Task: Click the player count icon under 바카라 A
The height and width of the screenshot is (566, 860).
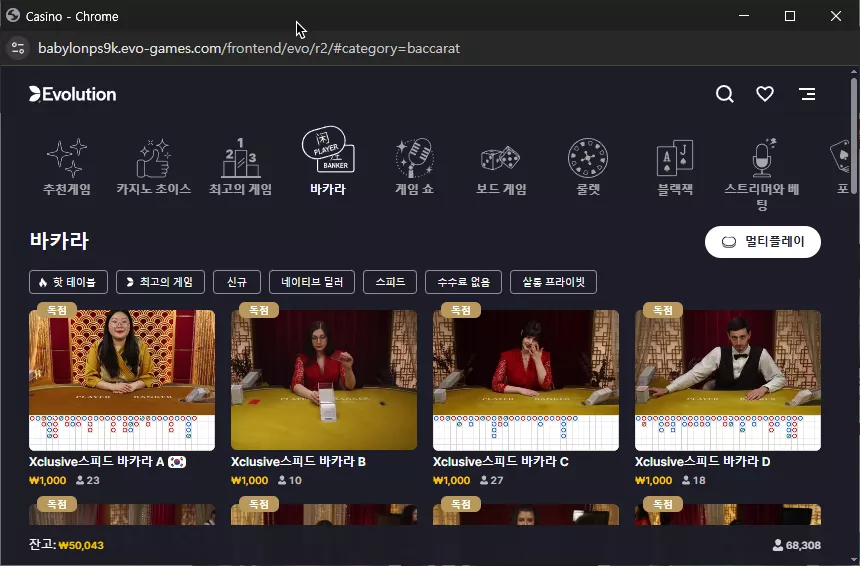Action: 80,480
